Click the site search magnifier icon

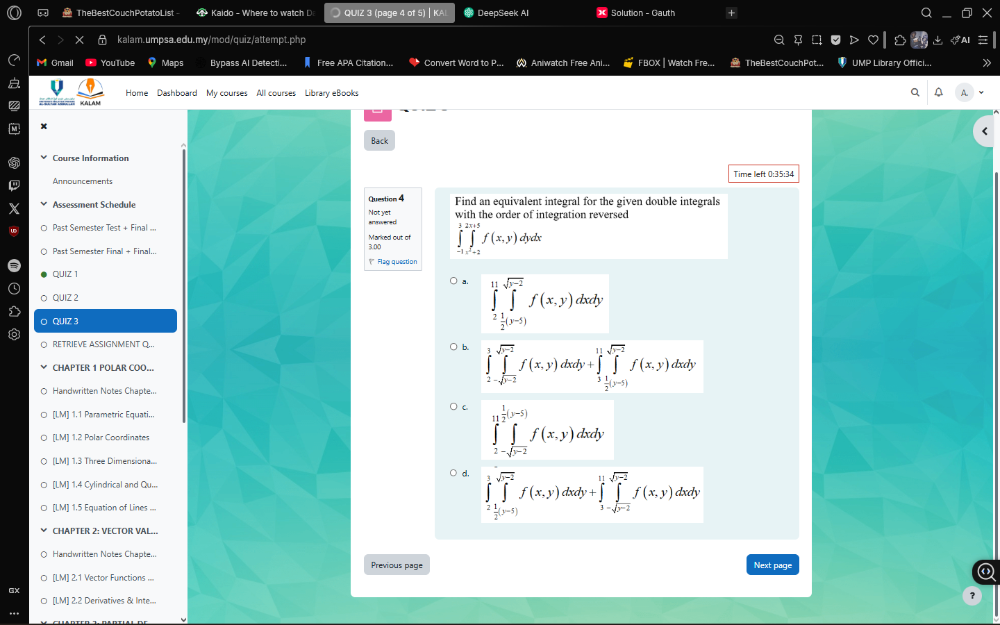pos(914,92)
